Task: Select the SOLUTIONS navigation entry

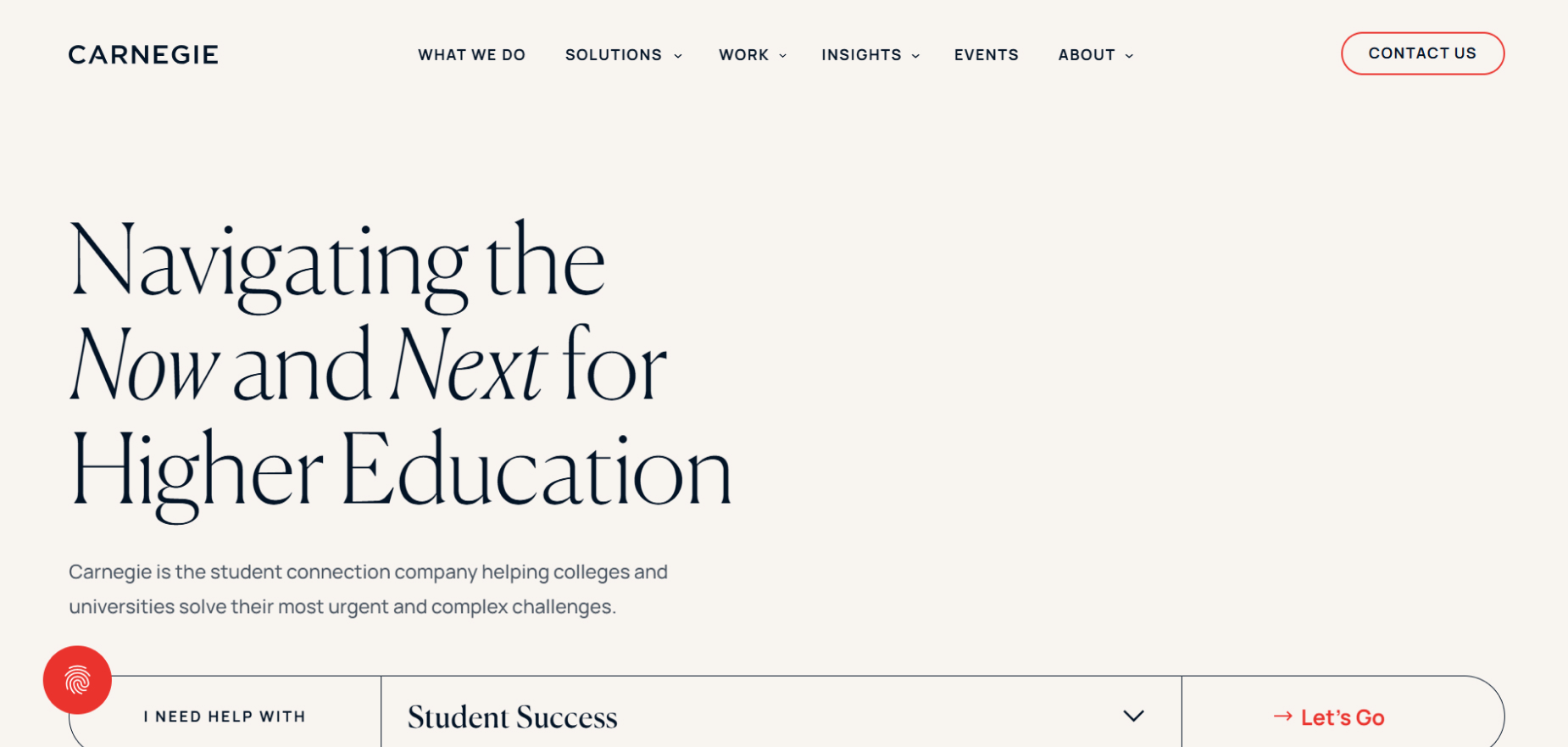Action: click(613, 54)
